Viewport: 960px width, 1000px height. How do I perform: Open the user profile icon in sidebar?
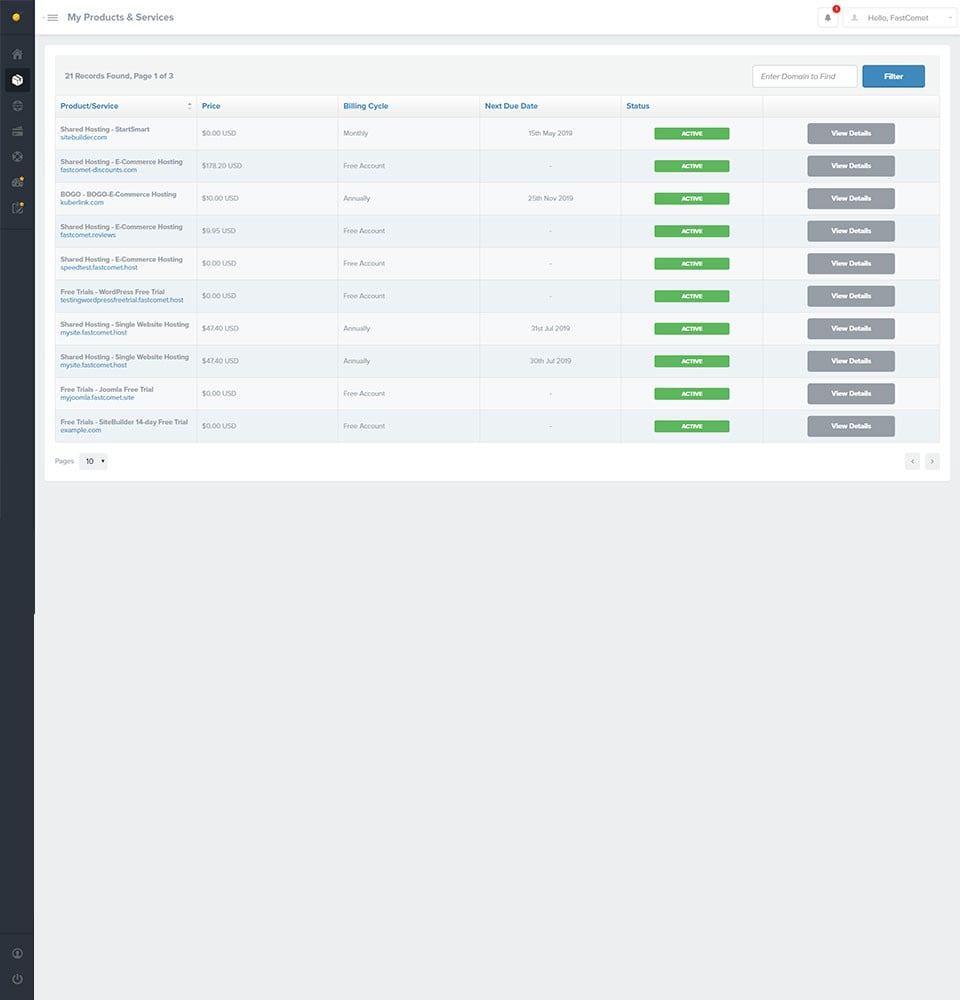tap(17, 954)
